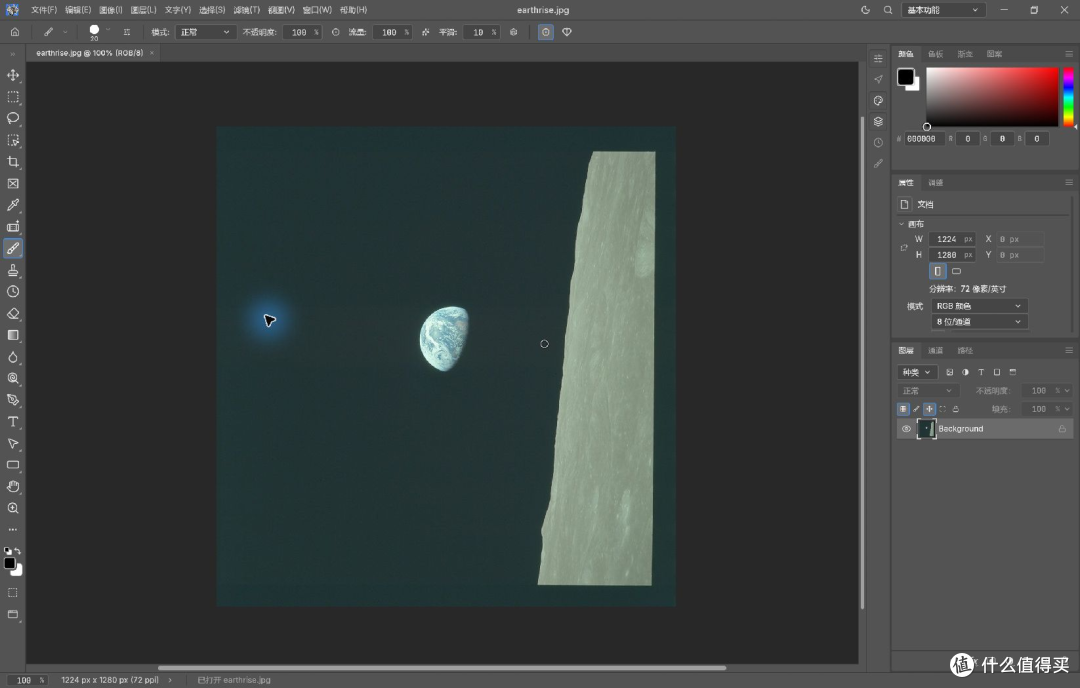Image resolution: width=1080 pixels, height=688 pixels.
Task: Open the RGB 颜色 mode dropdown
Action: coord(979,306)
